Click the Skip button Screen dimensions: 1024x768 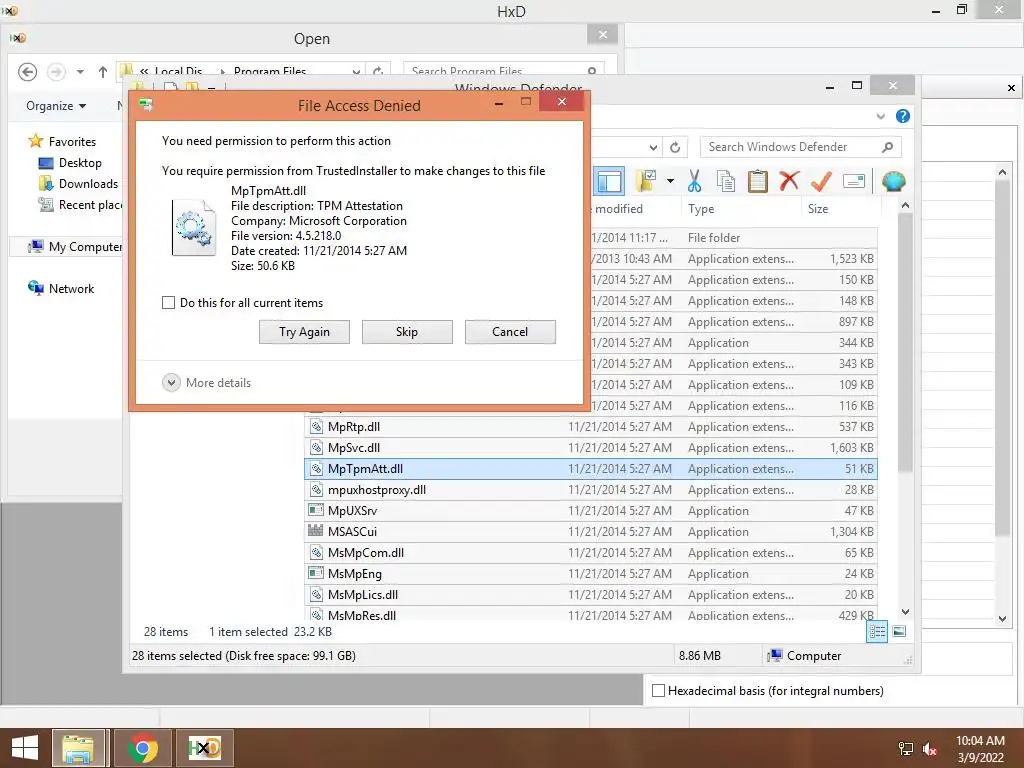(x=407, y=332)
